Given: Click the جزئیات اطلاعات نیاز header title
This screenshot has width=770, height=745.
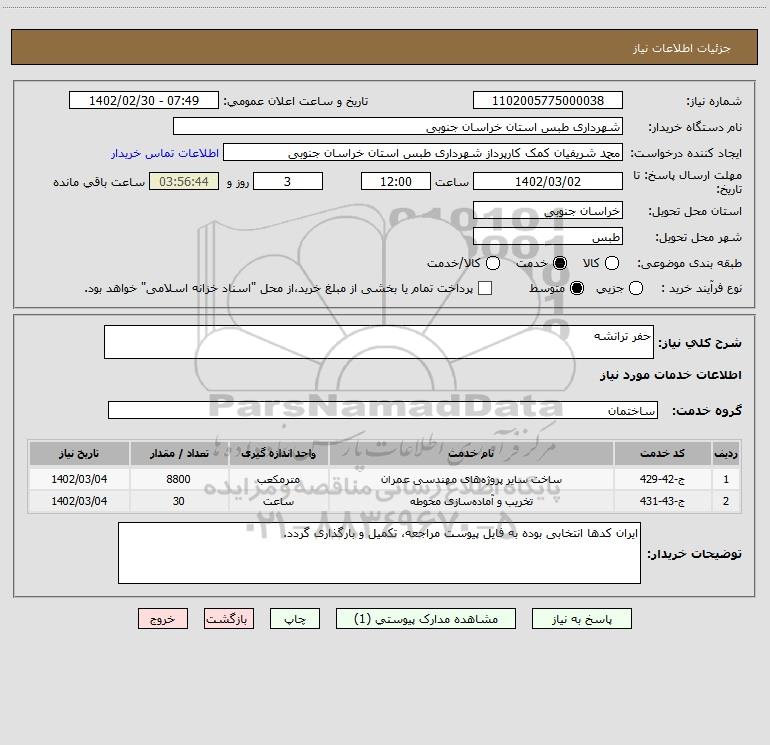Looking at the screenshot, I should (x=682, y=48).
